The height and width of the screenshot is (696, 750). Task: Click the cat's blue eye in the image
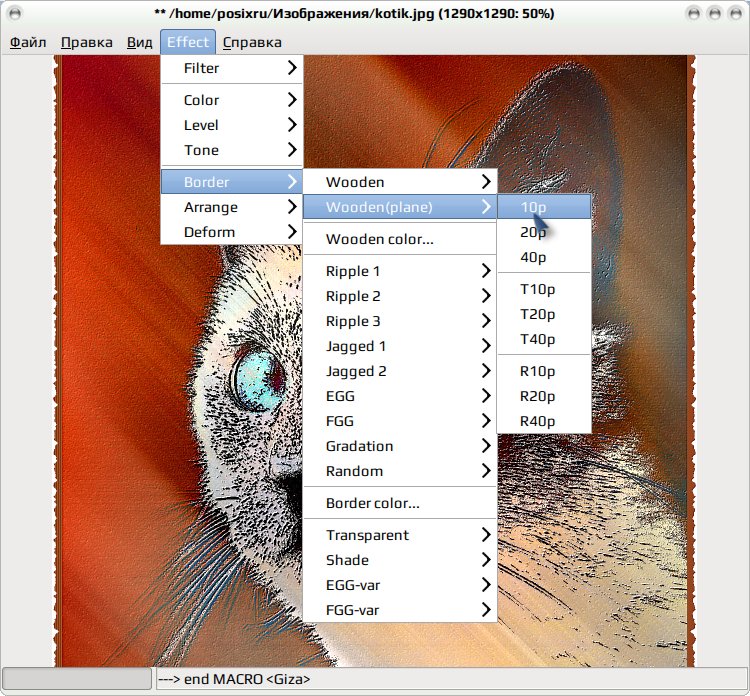click(x=257, y=380)
